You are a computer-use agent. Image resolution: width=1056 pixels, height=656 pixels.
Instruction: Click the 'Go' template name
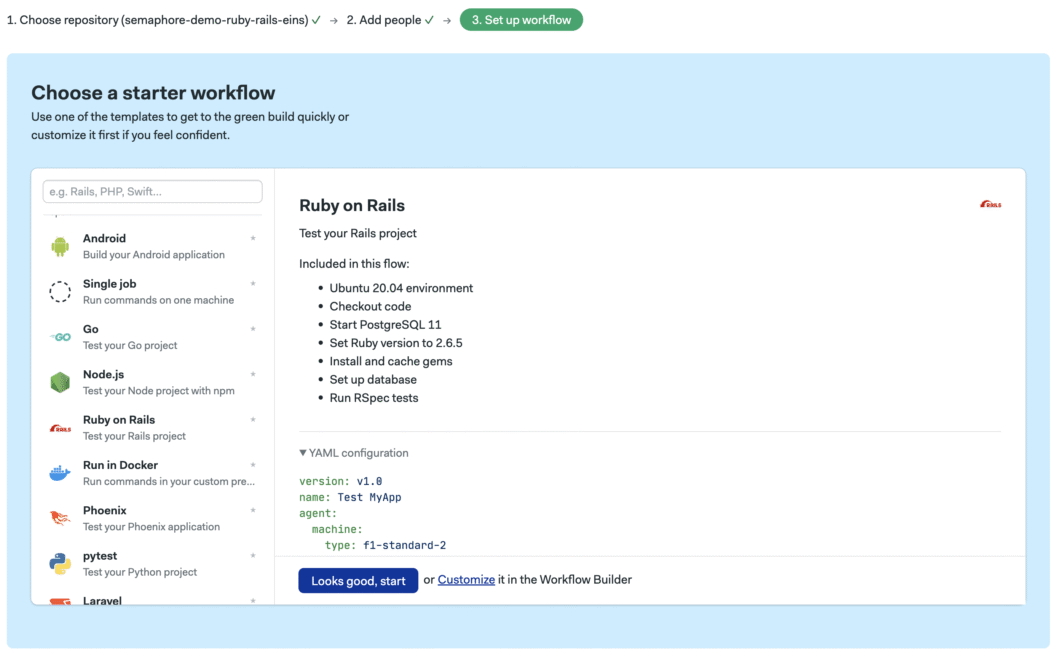click(91, 329)
